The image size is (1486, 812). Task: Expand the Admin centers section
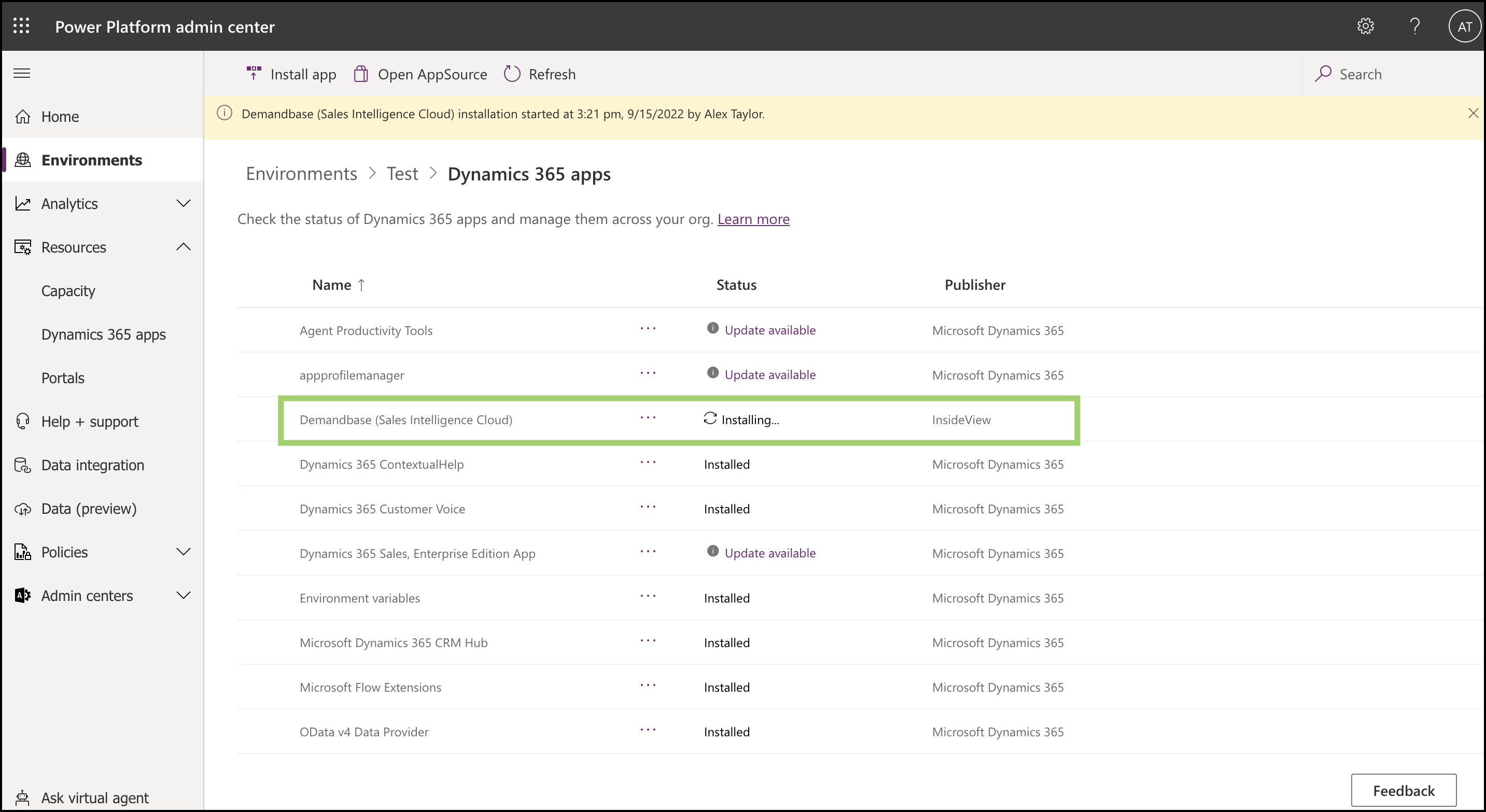183,596
